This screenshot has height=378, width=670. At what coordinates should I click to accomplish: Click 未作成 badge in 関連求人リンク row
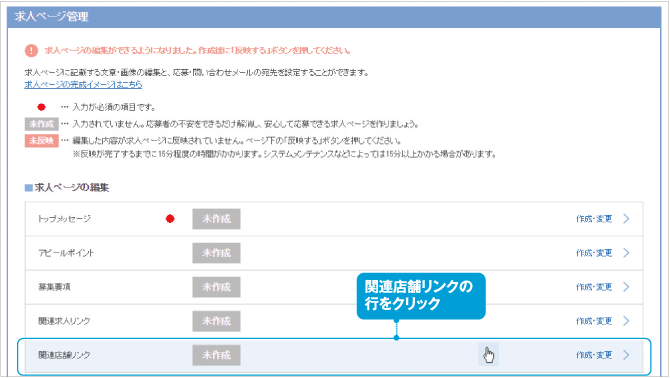pos(216,321)
